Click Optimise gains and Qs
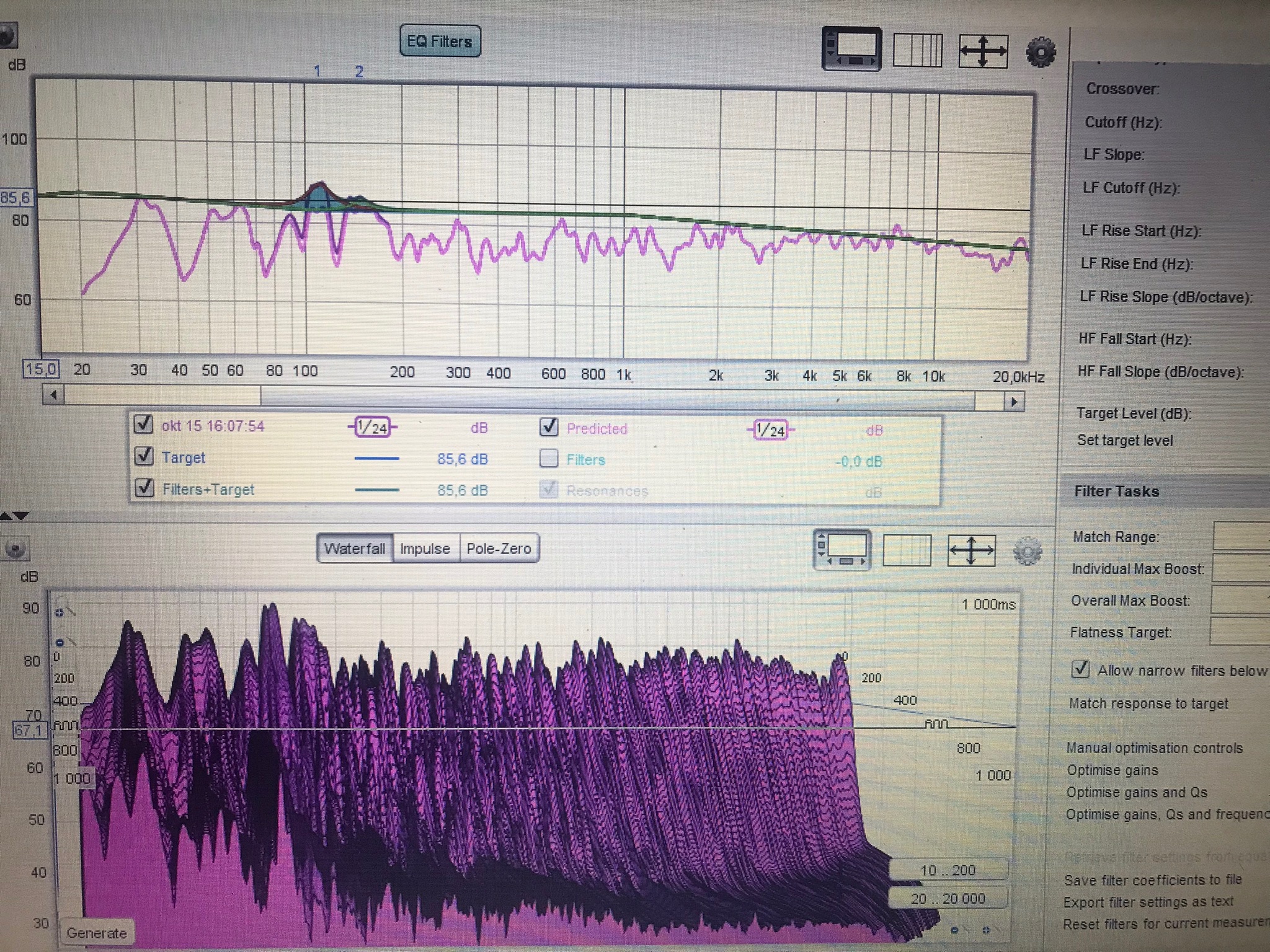The height and width of the screenshot is (952, 1270). 1137,792
